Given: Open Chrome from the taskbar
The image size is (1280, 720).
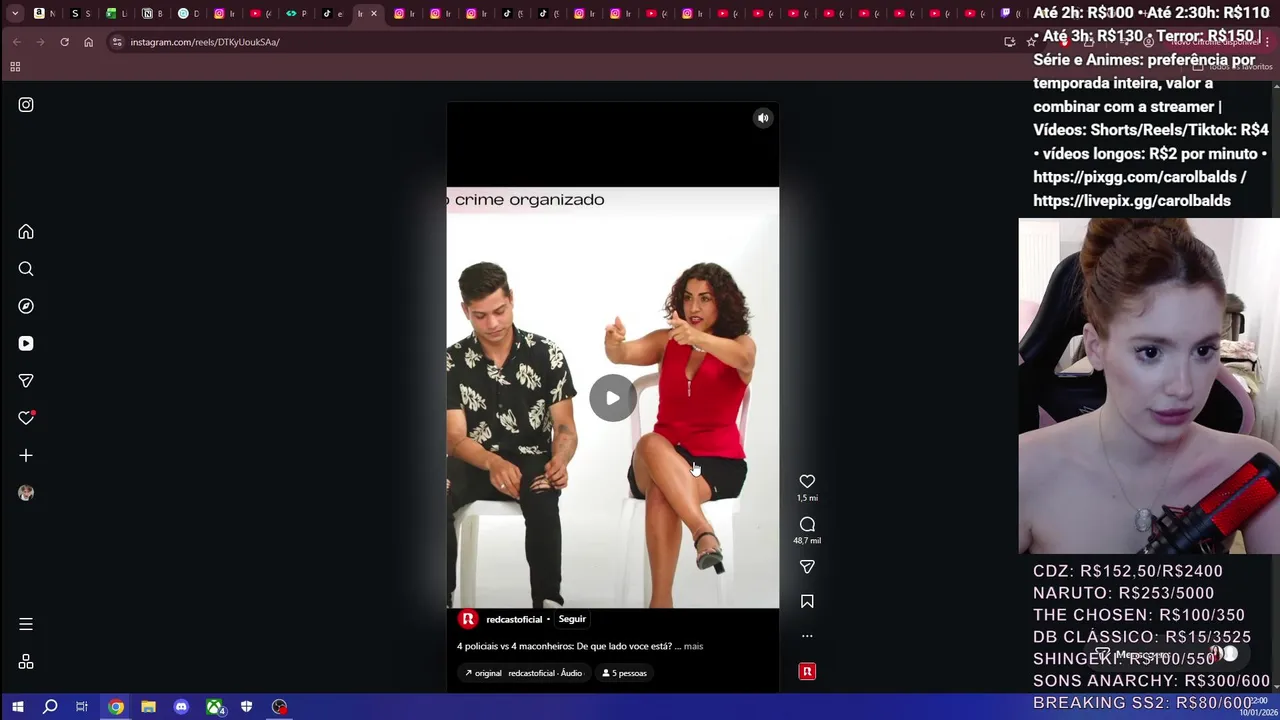Looking at the screenshot, I should [116, 707].
